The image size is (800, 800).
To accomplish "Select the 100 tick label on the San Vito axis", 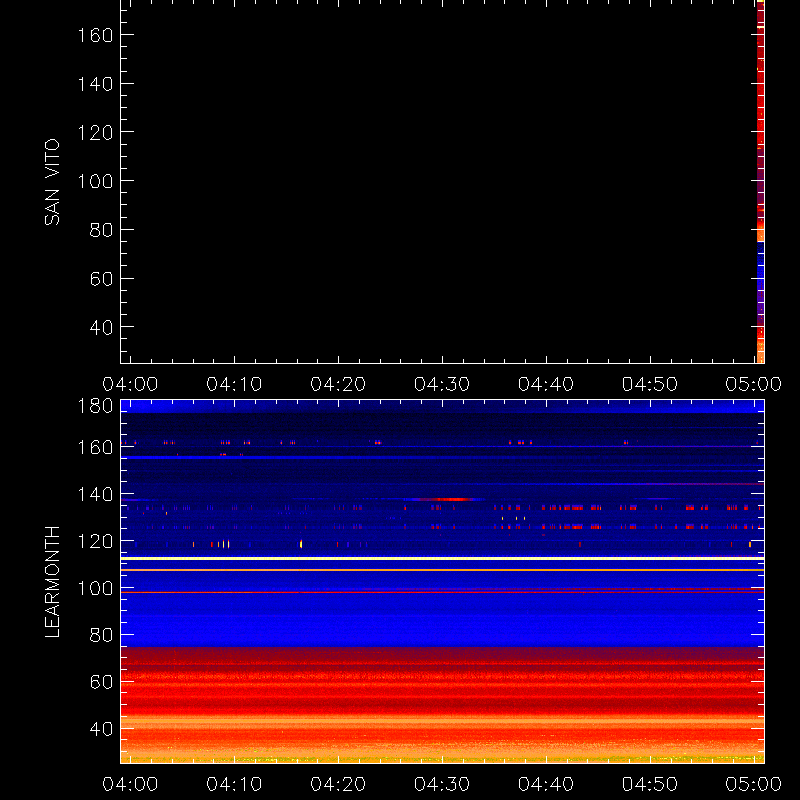I will 95,182.
